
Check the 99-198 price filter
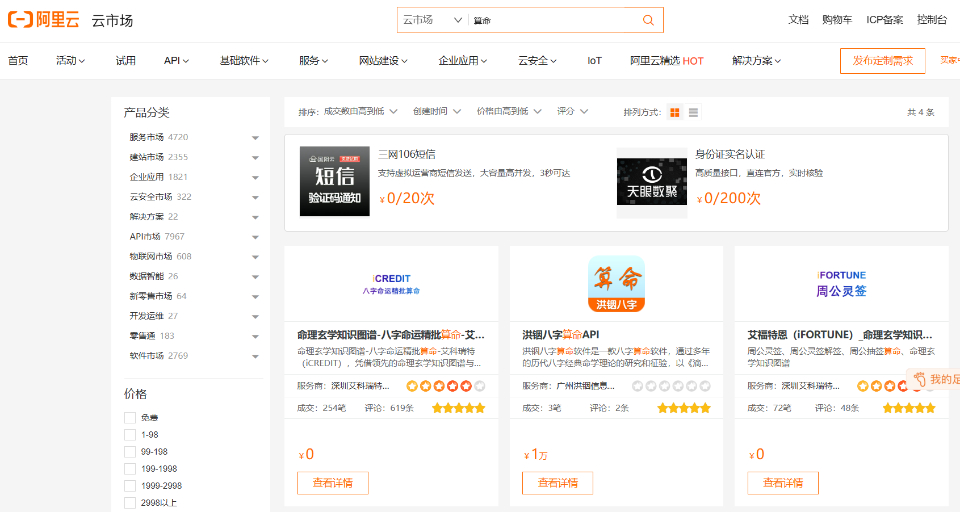(x=130, y=452)
